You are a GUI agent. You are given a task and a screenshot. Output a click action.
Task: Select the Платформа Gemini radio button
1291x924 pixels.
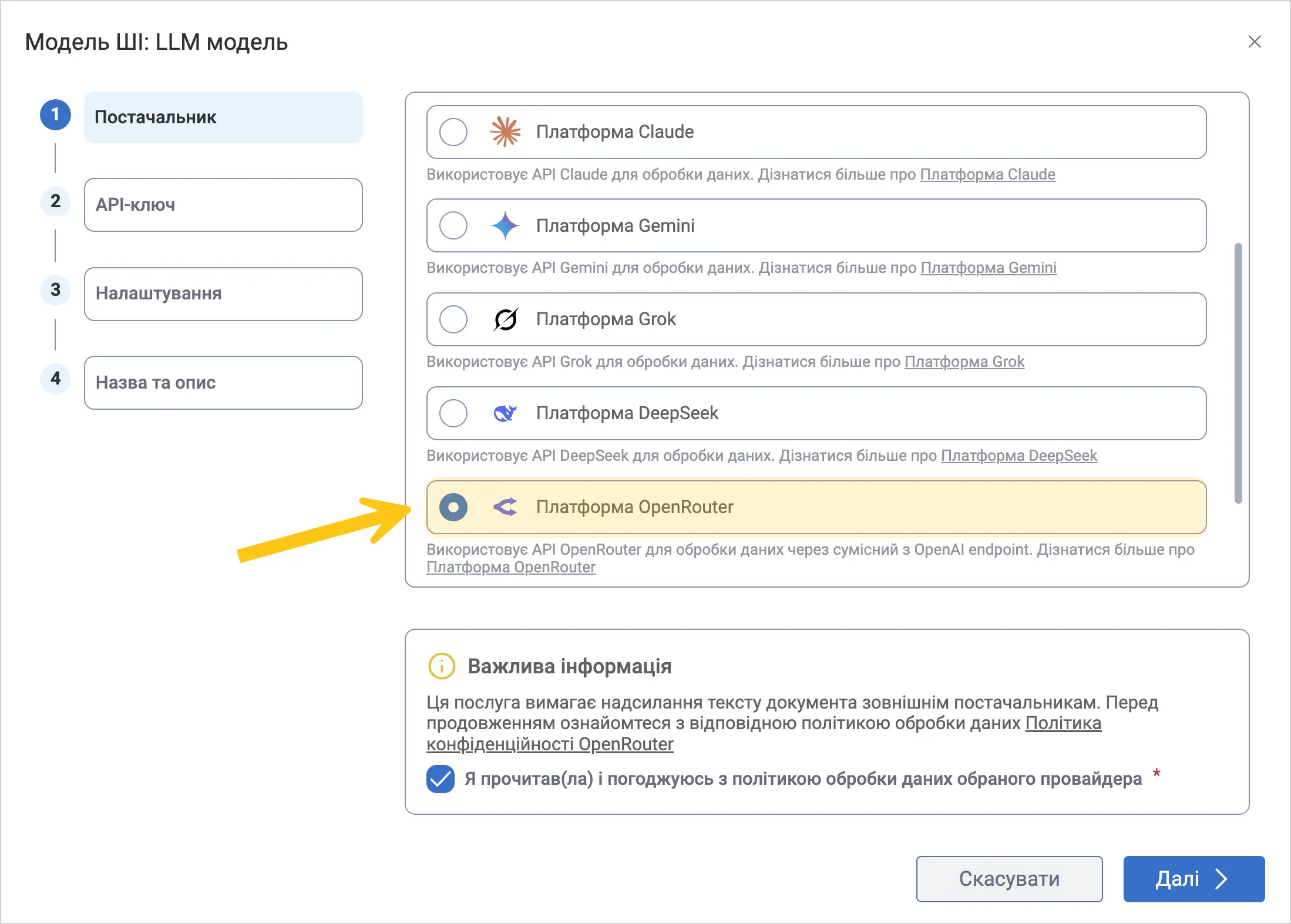pyautogui.click(x=453, y=225)
